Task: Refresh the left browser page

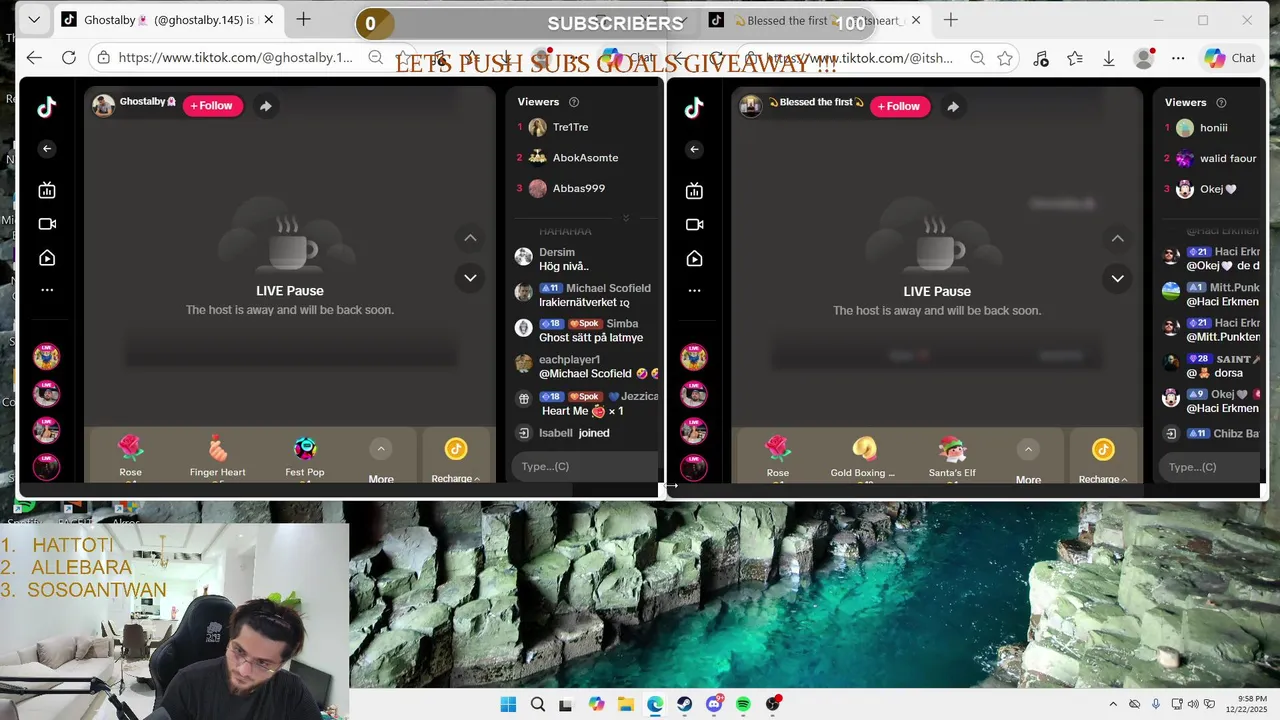Action: pos(69,58)
